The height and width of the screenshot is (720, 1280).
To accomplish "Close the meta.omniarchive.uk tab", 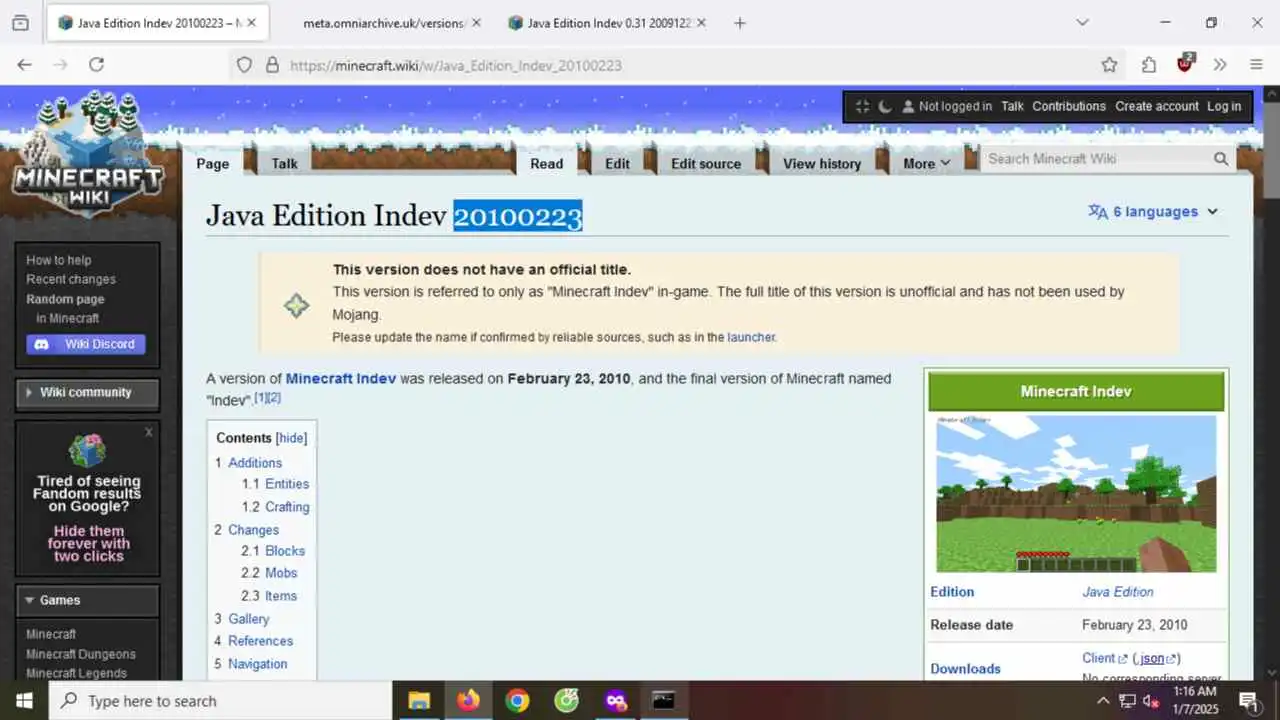I will (475, 23).
